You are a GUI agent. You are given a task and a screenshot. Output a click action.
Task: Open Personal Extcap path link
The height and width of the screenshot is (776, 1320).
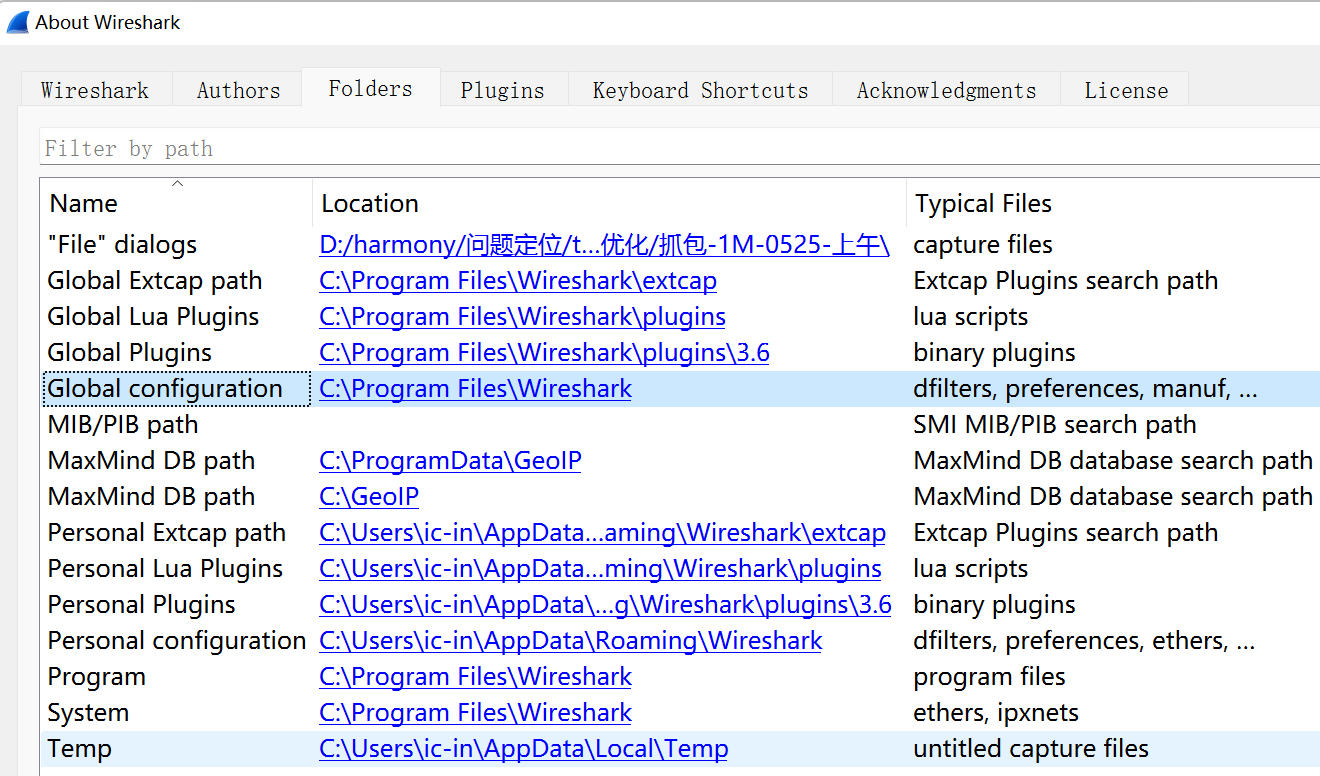602,533
